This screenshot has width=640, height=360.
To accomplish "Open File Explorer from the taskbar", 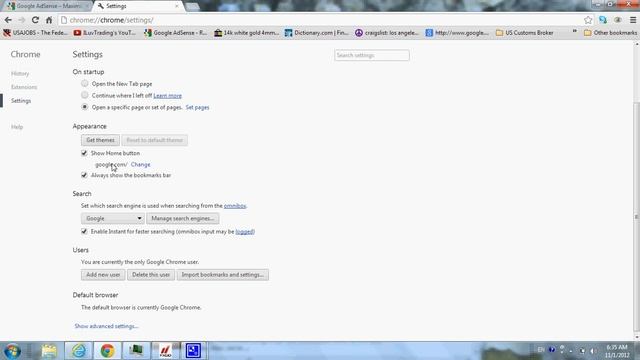I will (x=49, y=351).
